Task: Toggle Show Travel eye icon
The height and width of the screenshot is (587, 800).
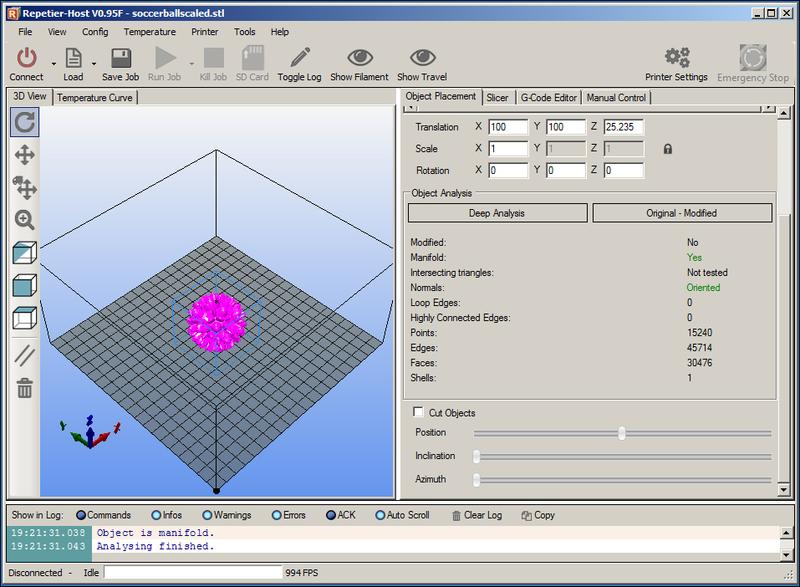Action: click(x=422, y=59)
